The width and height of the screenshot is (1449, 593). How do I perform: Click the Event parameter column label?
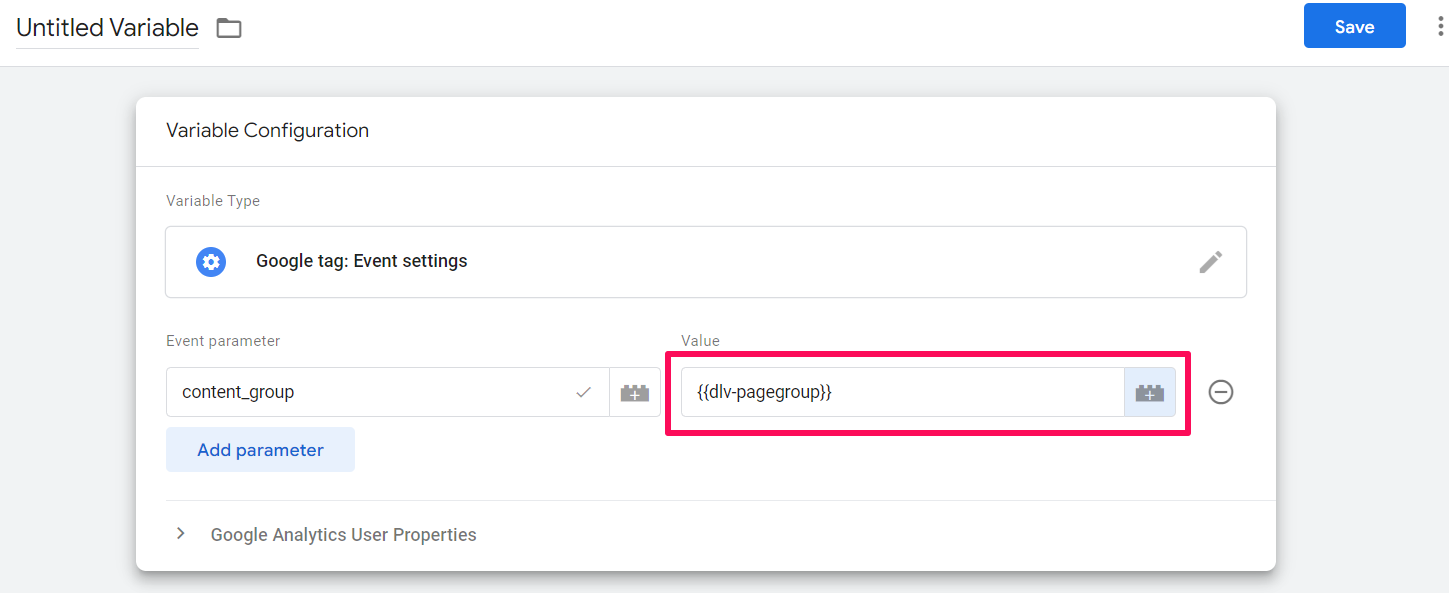coord(223,341)
